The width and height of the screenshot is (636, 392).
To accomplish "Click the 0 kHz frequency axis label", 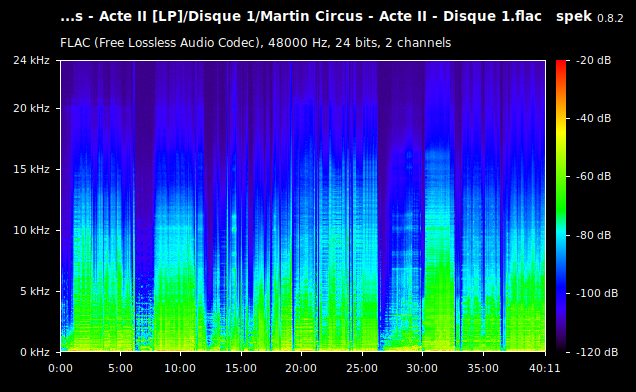I will [35, 352].
